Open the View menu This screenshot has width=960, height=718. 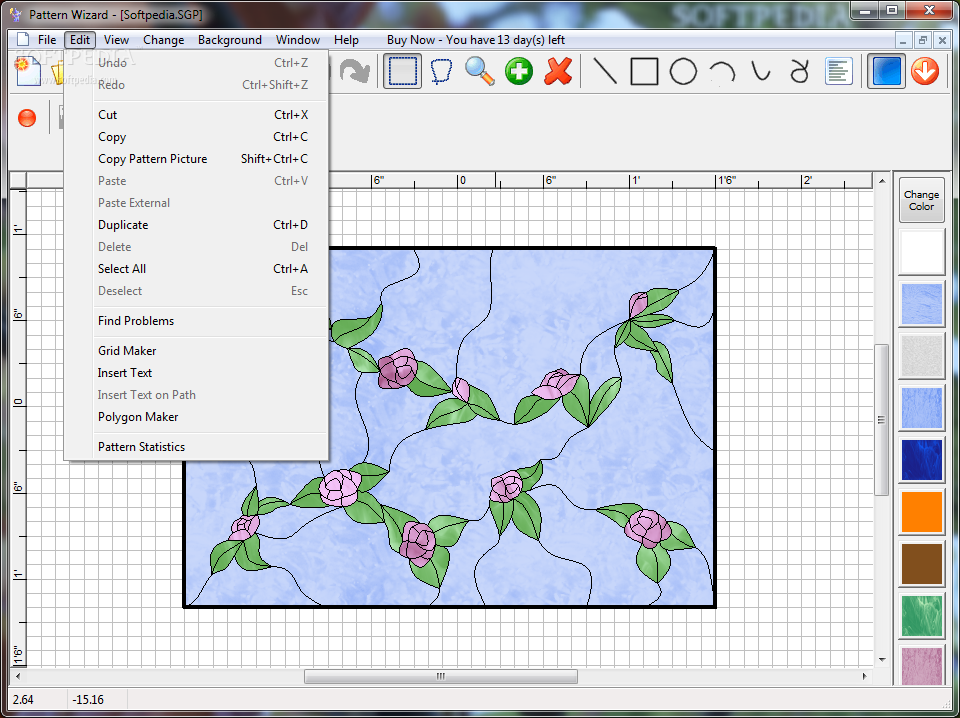click(116, 40)
